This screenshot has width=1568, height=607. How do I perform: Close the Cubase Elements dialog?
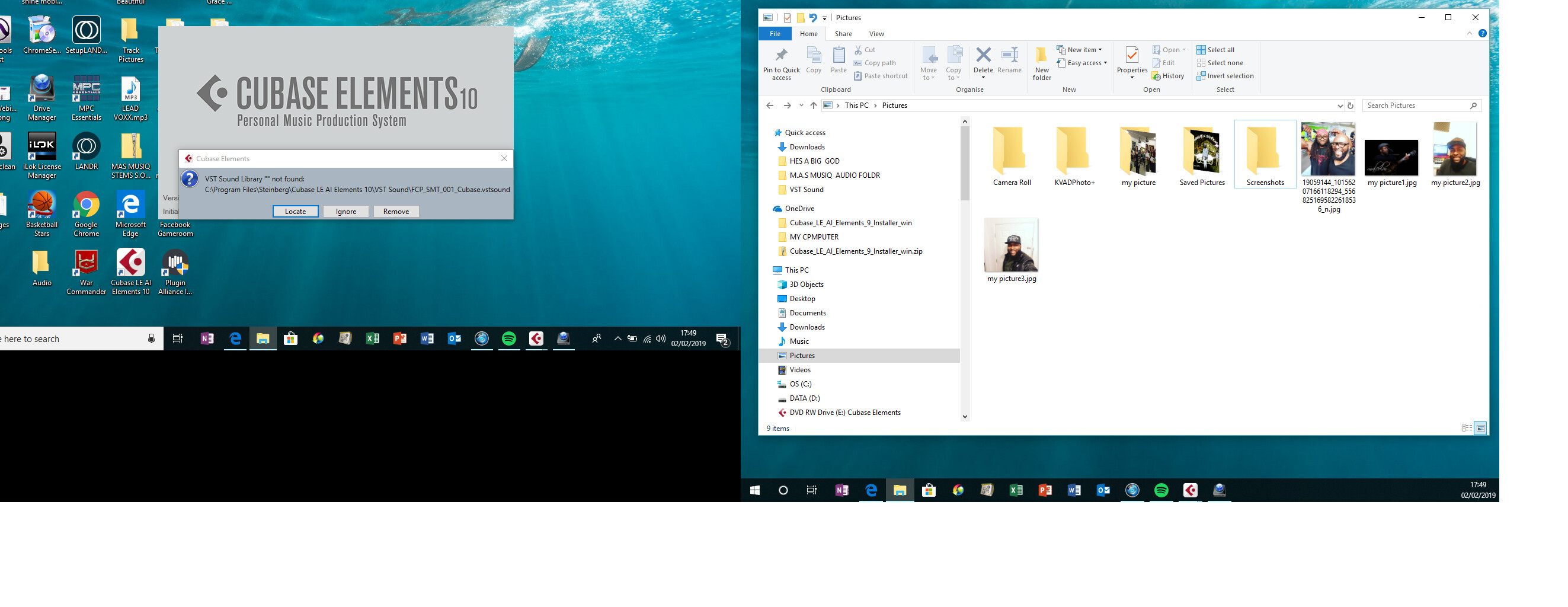(504, 158)
